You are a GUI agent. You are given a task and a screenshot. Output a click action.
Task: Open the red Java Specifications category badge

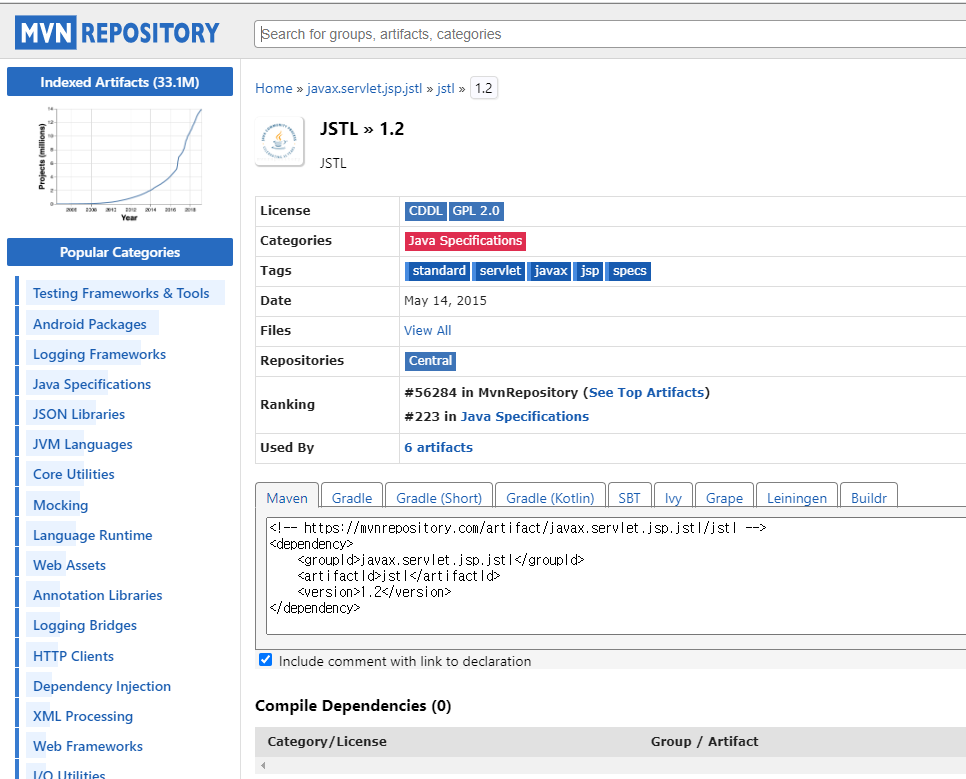pyautogui.click(x=465, y=241)
